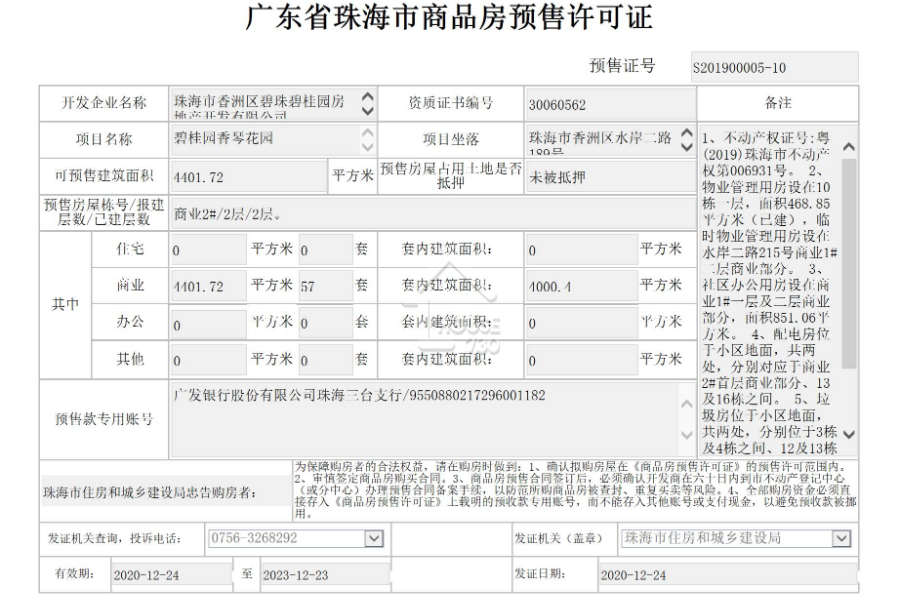This screenshot has width=900, height=600.
Task: Click up arrow in 预售款专用账号 text area
Action: click(686, 404)
